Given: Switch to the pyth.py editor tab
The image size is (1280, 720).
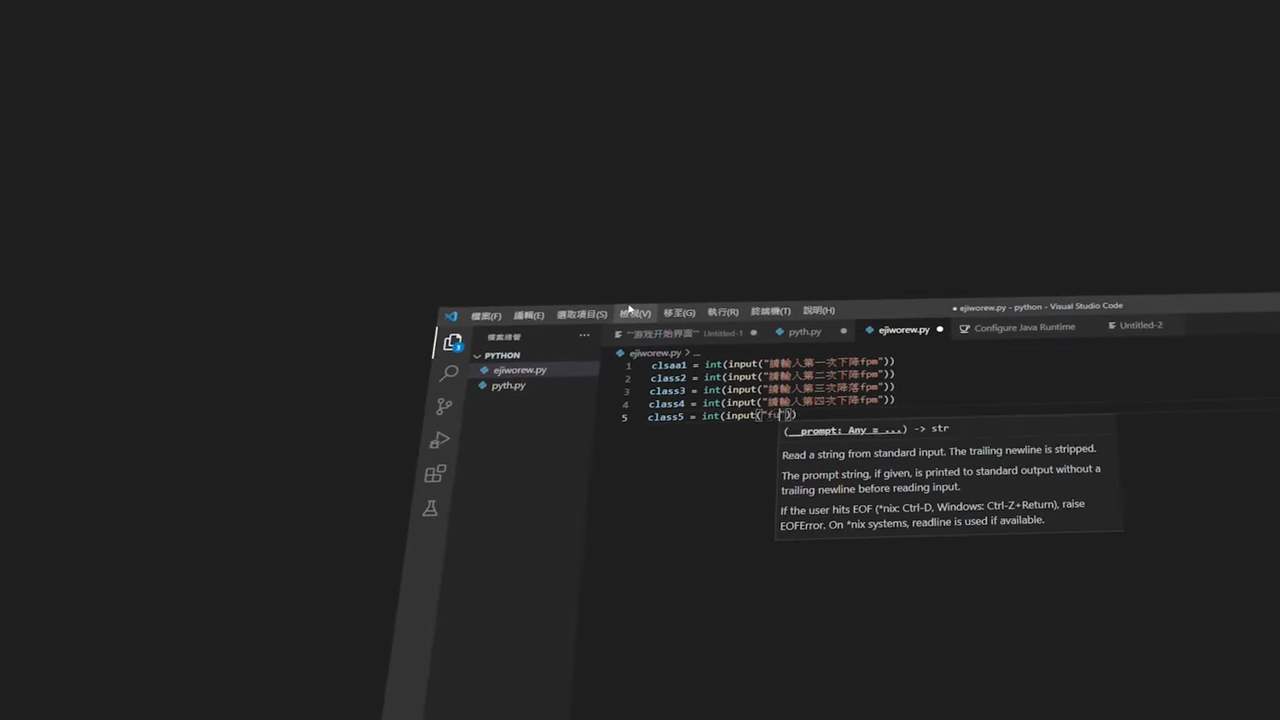Looking at the screenshot, I should pyautogui.click(x=804, y=332).
